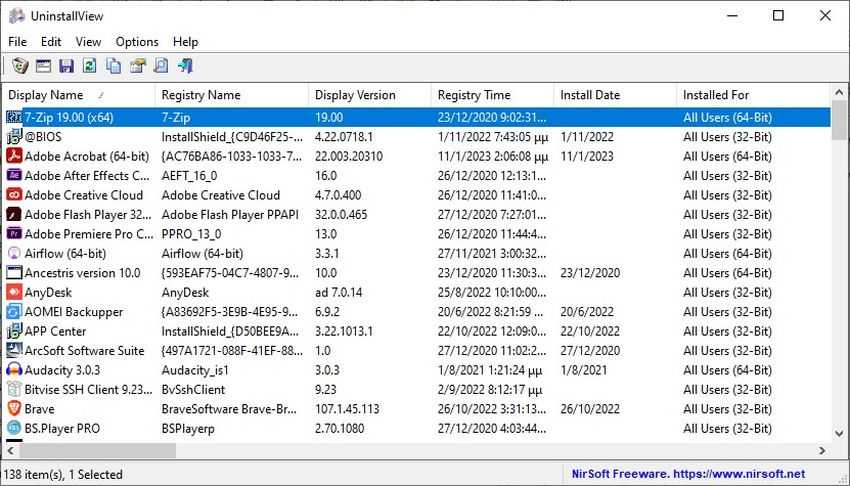The height and width of the screenshot is (486, 850).
Task: Select the 'Airflow (64-bit)' Display Name cell
Action: tap(65, 254)
